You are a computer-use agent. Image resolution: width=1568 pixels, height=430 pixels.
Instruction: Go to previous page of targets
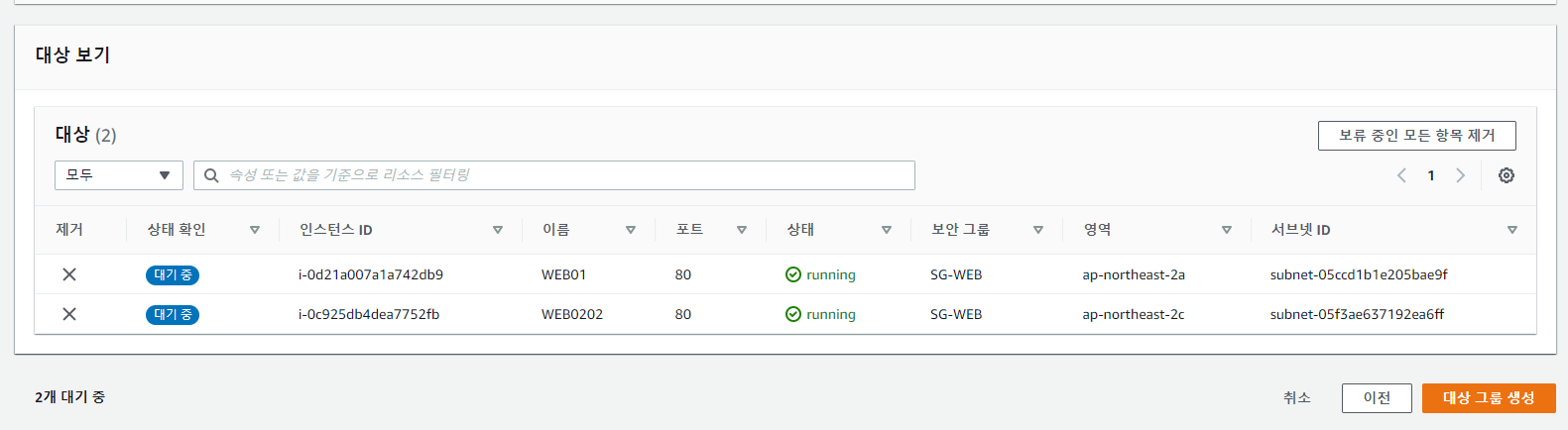pyautogui.click(x=1401, y=175)
